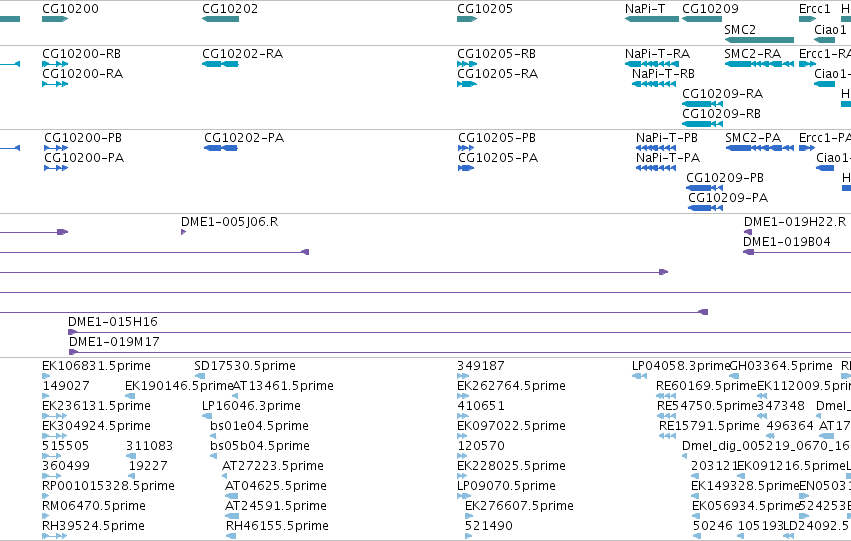The height and width of the screenshot is (541, 851).
Task: Click the AT27223.5prime EST label
Action: coord(272,467)
